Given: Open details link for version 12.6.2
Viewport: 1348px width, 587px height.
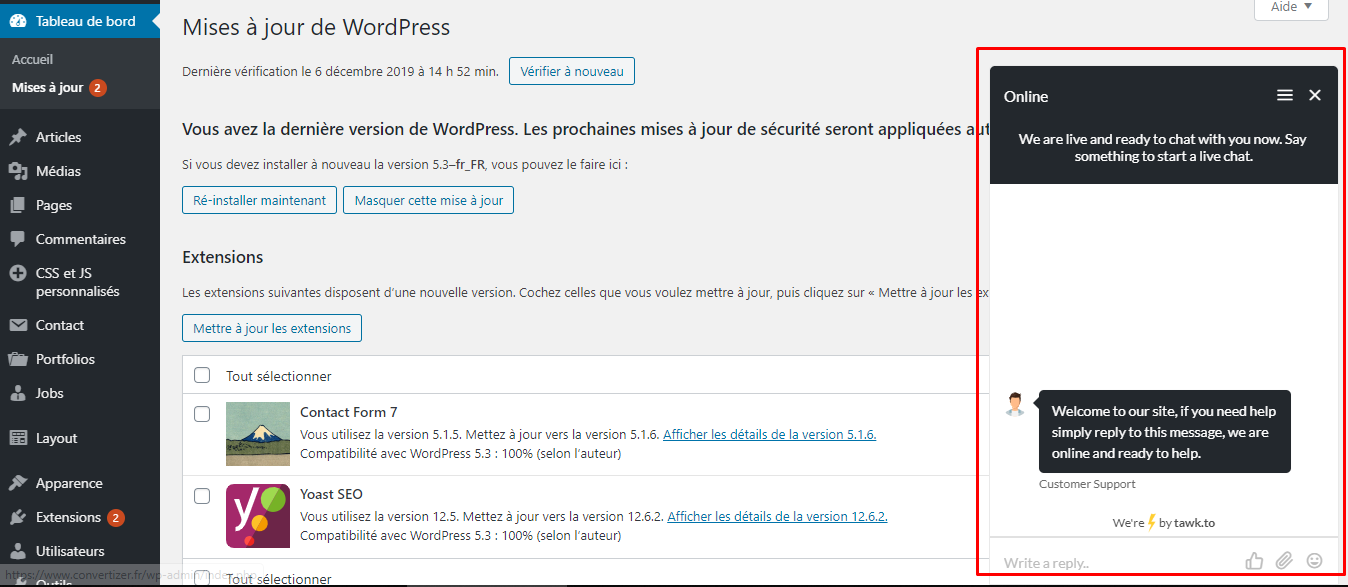Looking at the screenshot, I should pyautogui.click(x=778, y=516).
